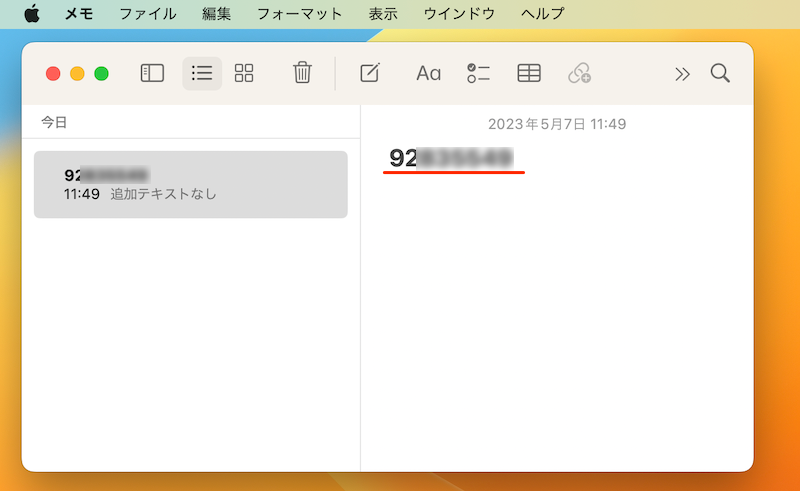This screenshot has width=800, height=491.
Task: Open the Apple menu
Action: pos(32,14)
